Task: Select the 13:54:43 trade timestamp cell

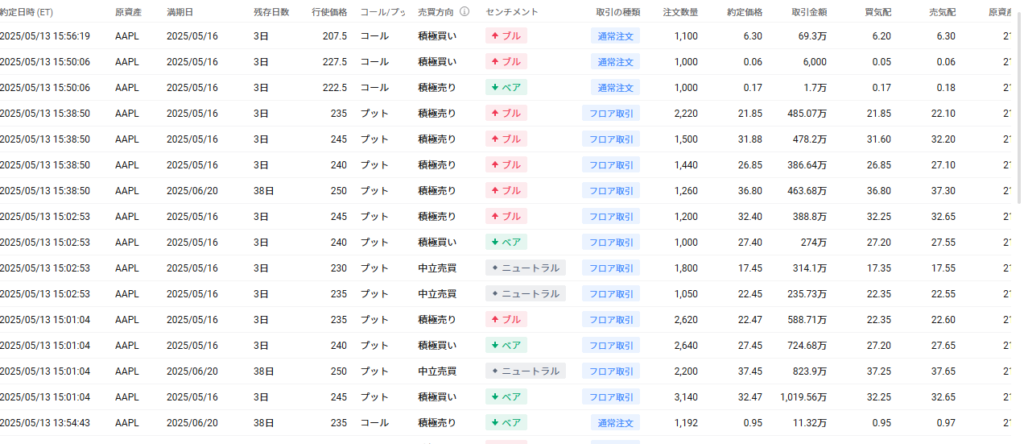Action: (45, 422)
